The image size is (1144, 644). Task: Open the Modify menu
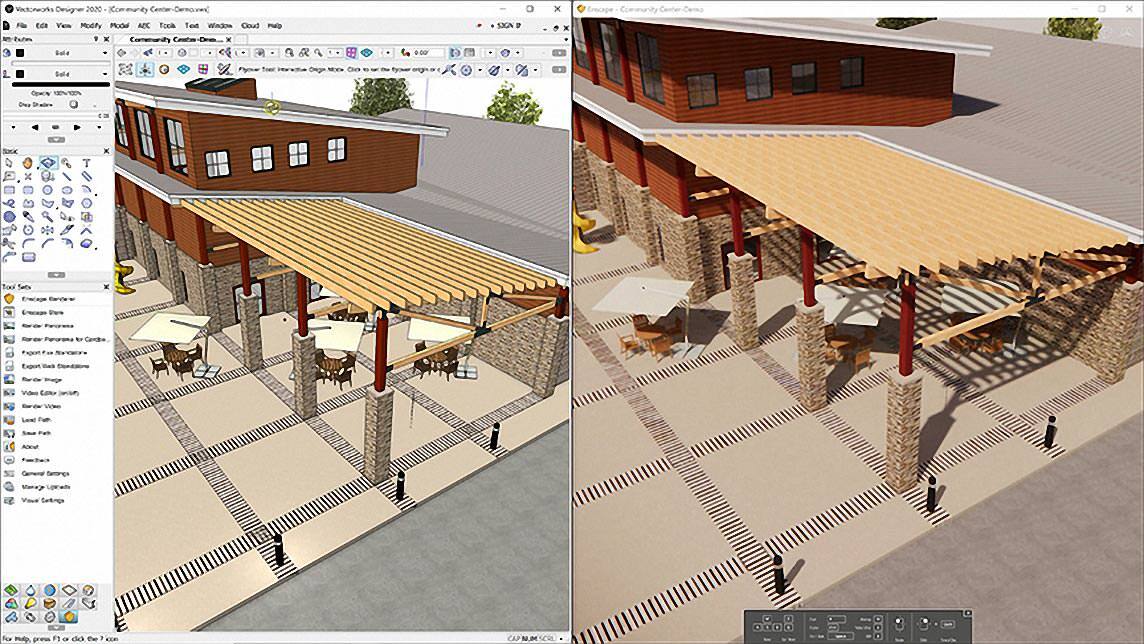(90, 26)
